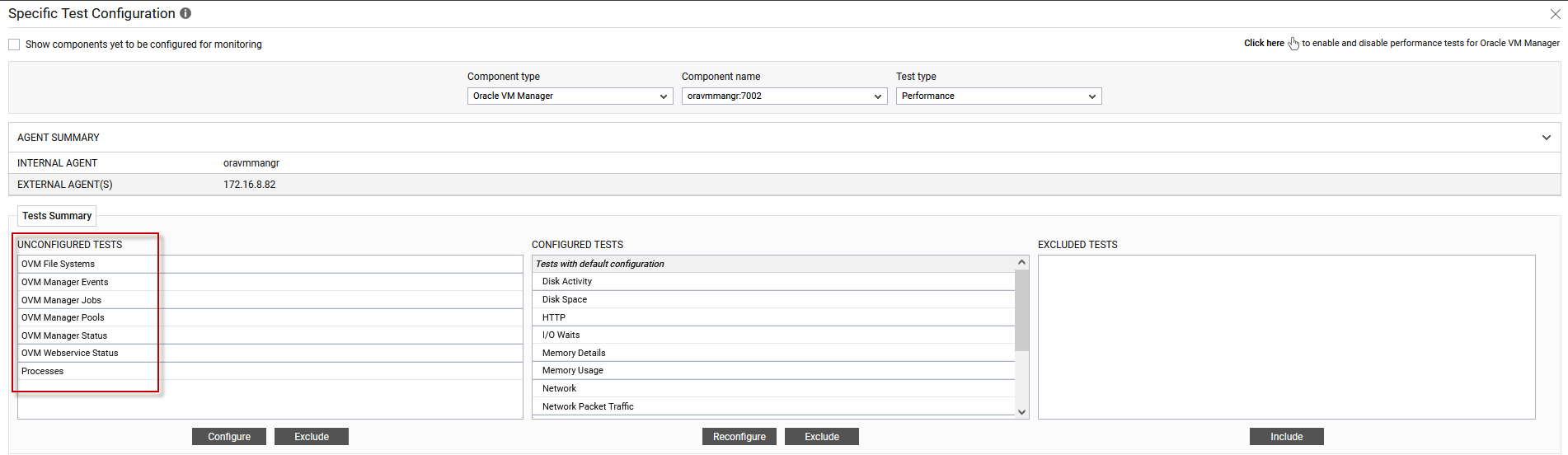Screen dimensions: 1568x455
Task: Open the Component name dropdown
Action: coord(784,96)
